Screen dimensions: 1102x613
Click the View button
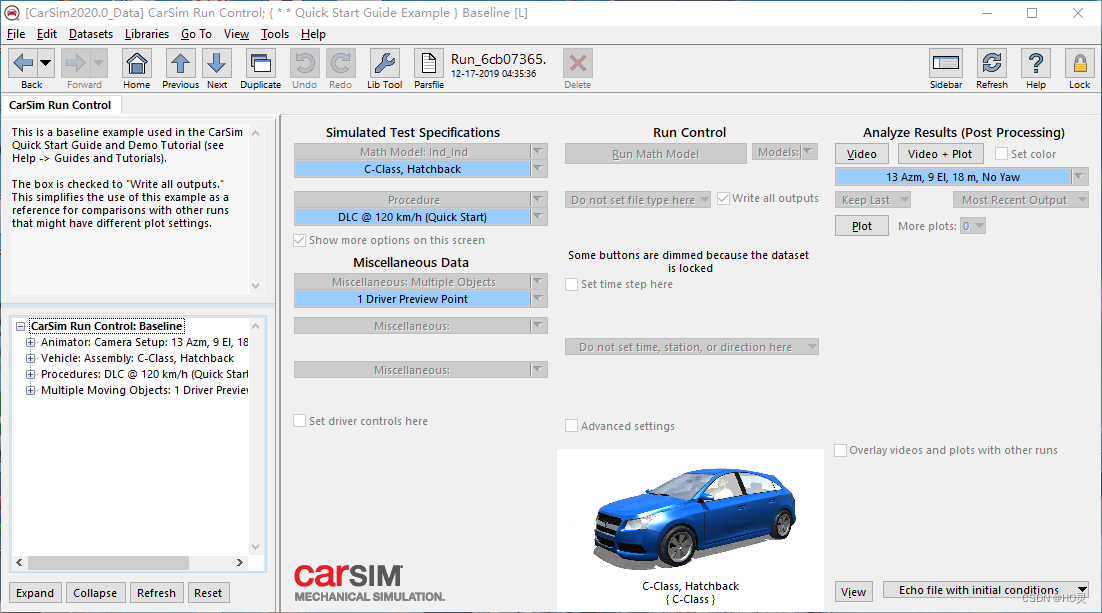tap(854, 592)
